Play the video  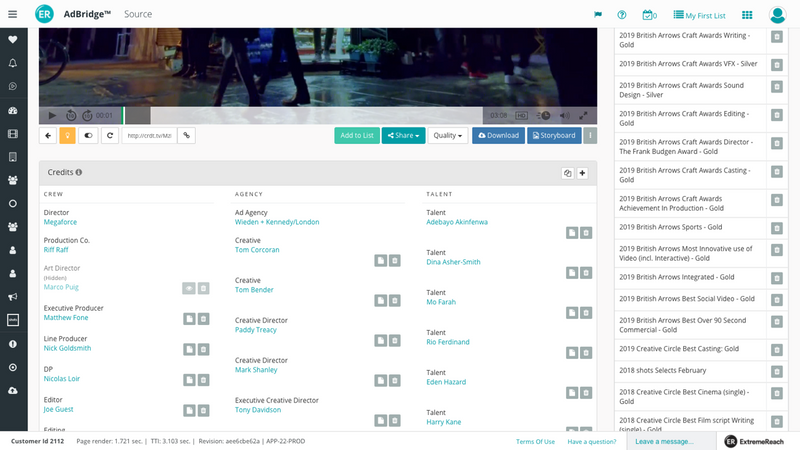[52, 115]
